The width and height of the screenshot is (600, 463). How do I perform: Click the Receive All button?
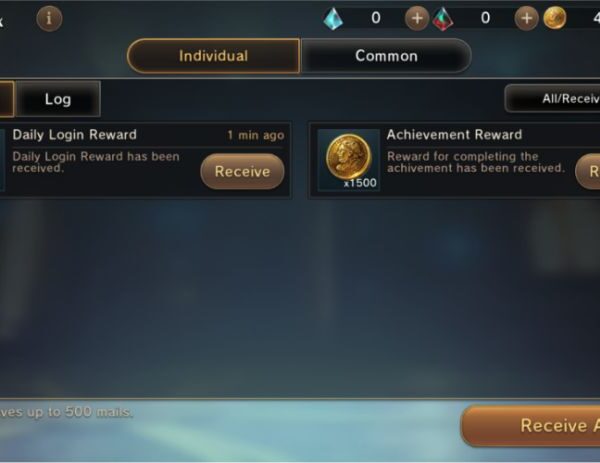pos(531,426)
